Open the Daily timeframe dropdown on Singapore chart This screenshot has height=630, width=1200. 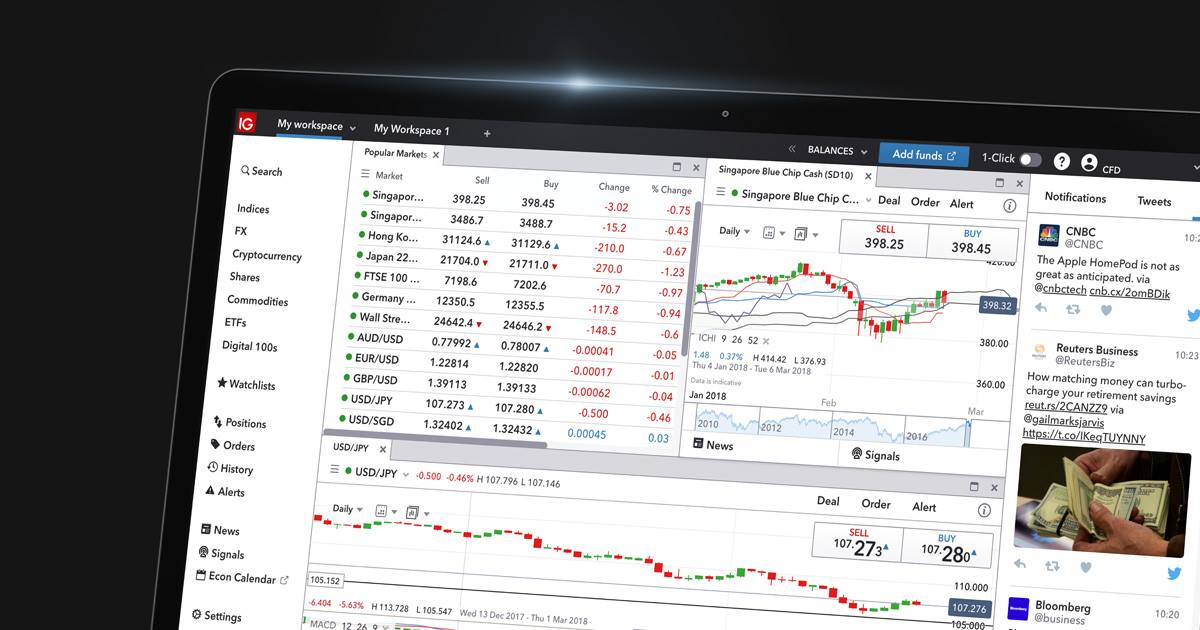coord(735,231)
